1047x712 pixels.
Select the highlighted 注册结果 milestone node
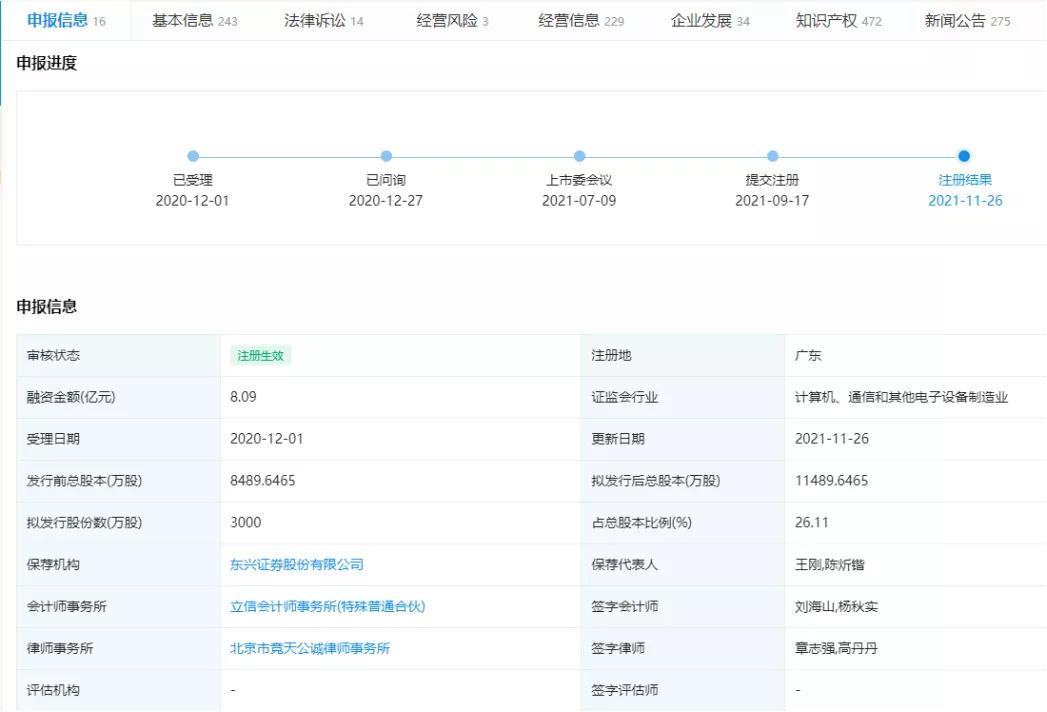[x=963, y=156]
